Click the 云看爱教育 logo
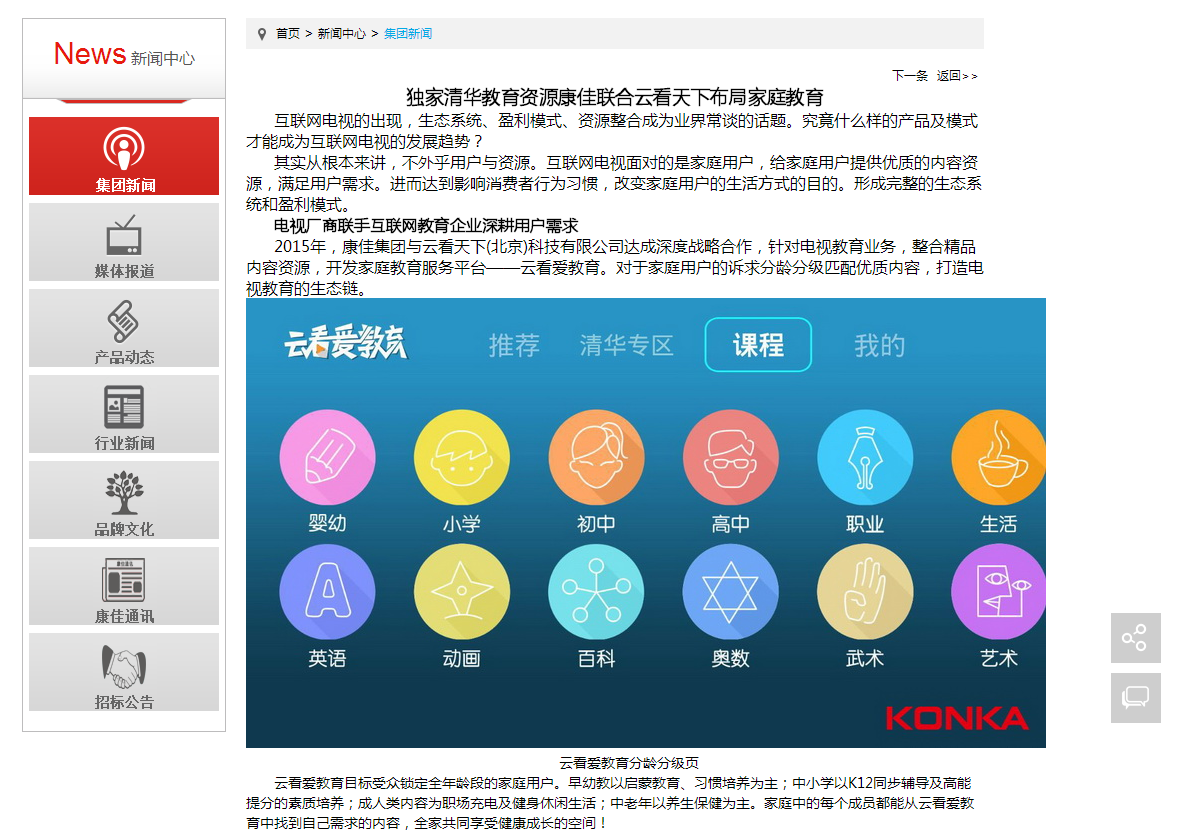Image resolution: width=1202 pixels, height=836 pixels. (346, 343)
